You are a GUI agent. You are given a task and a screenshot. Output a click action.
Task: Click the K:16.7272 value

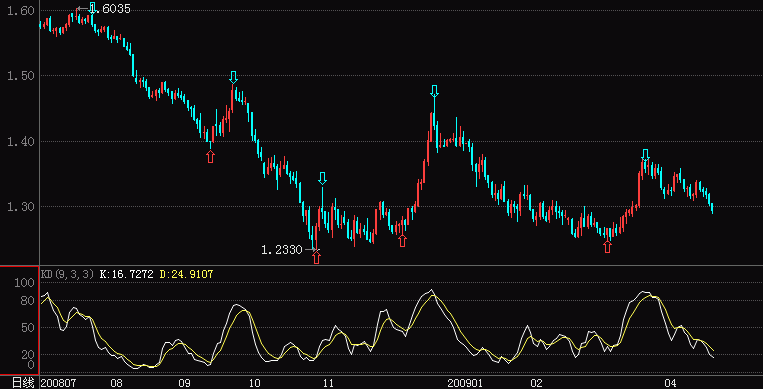[x=127, y=274]
